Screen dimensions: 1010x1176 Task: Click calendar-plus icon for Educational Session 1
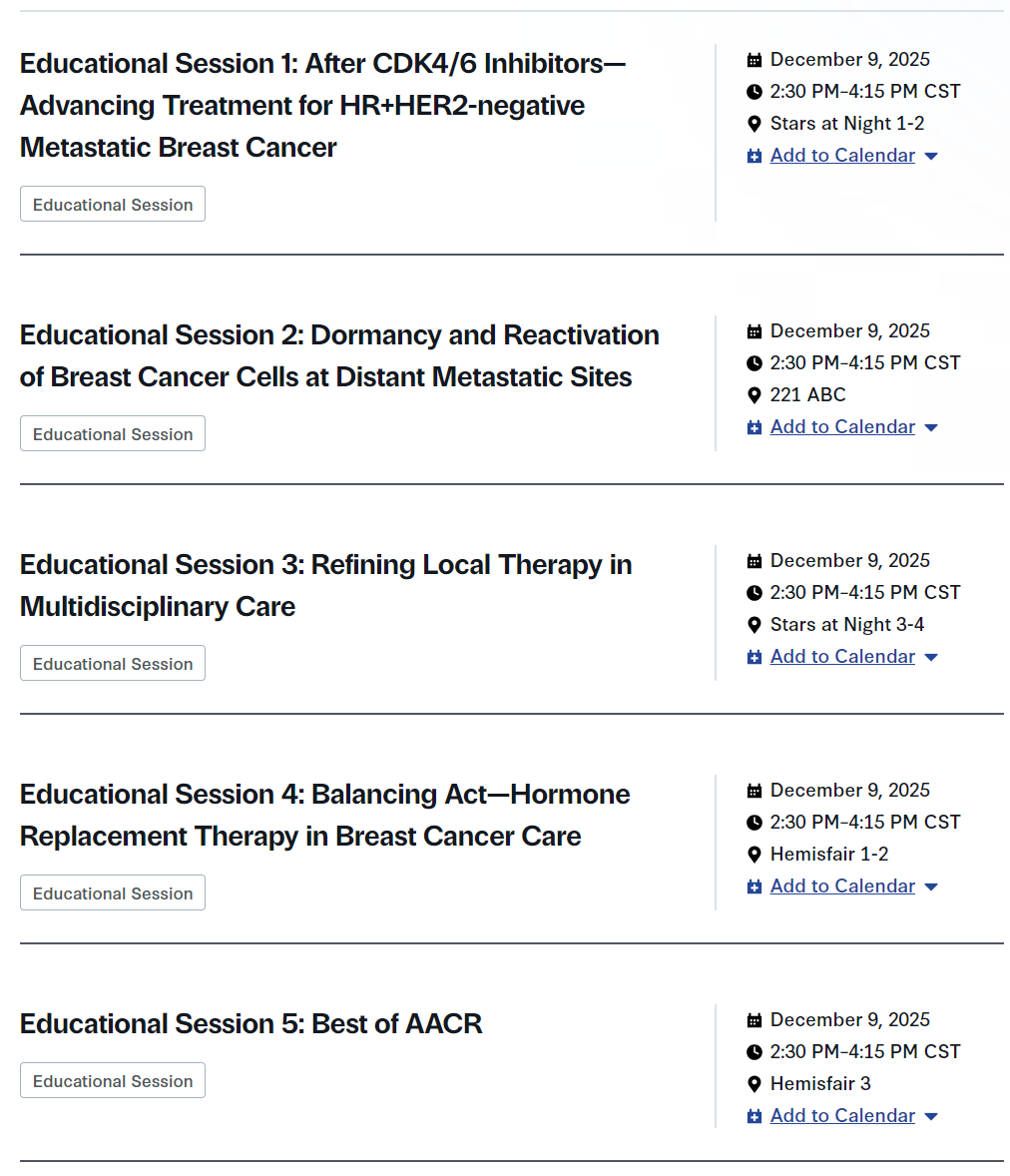[x=755, y=156]
